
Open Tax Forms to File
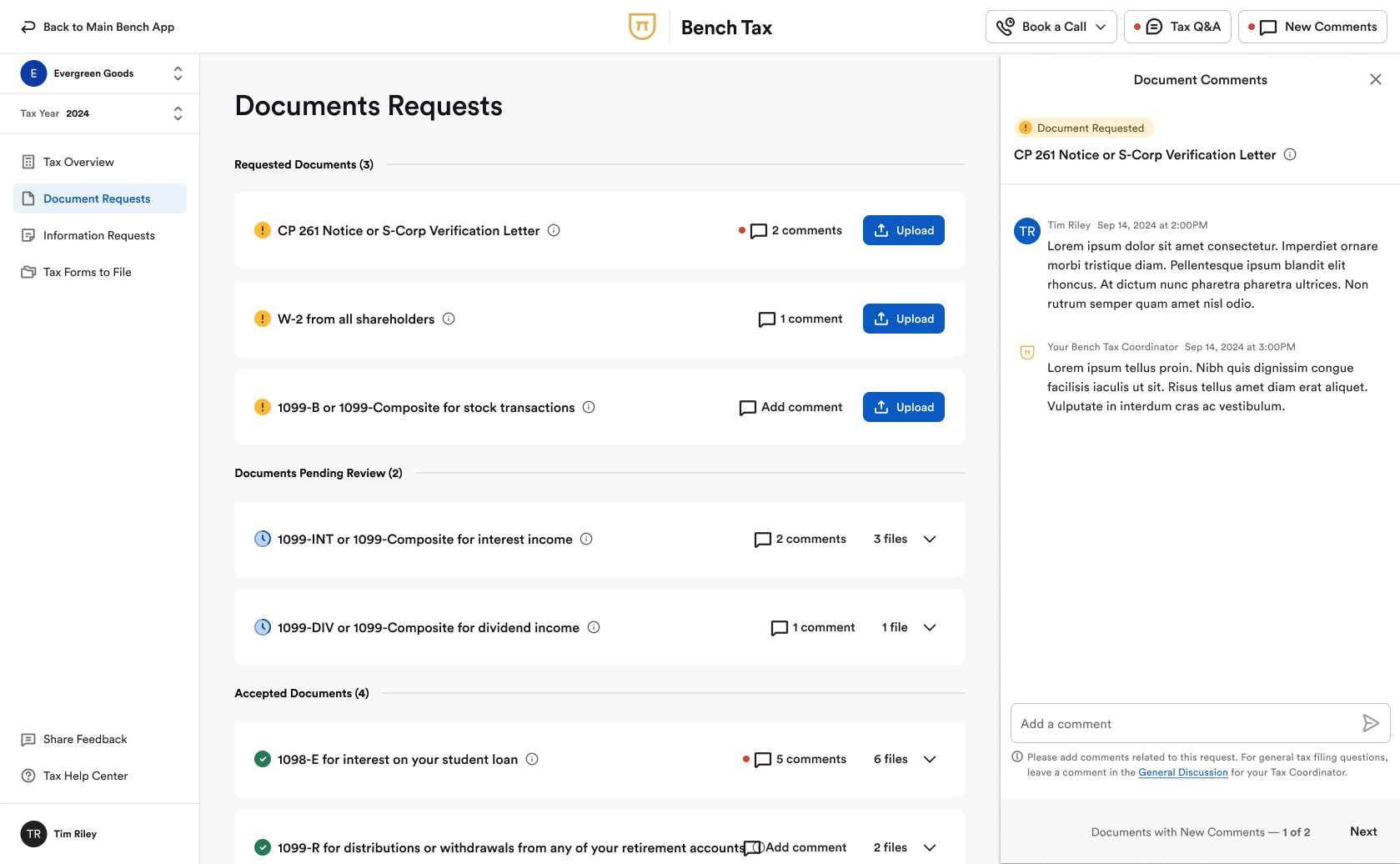coord(100,272)
